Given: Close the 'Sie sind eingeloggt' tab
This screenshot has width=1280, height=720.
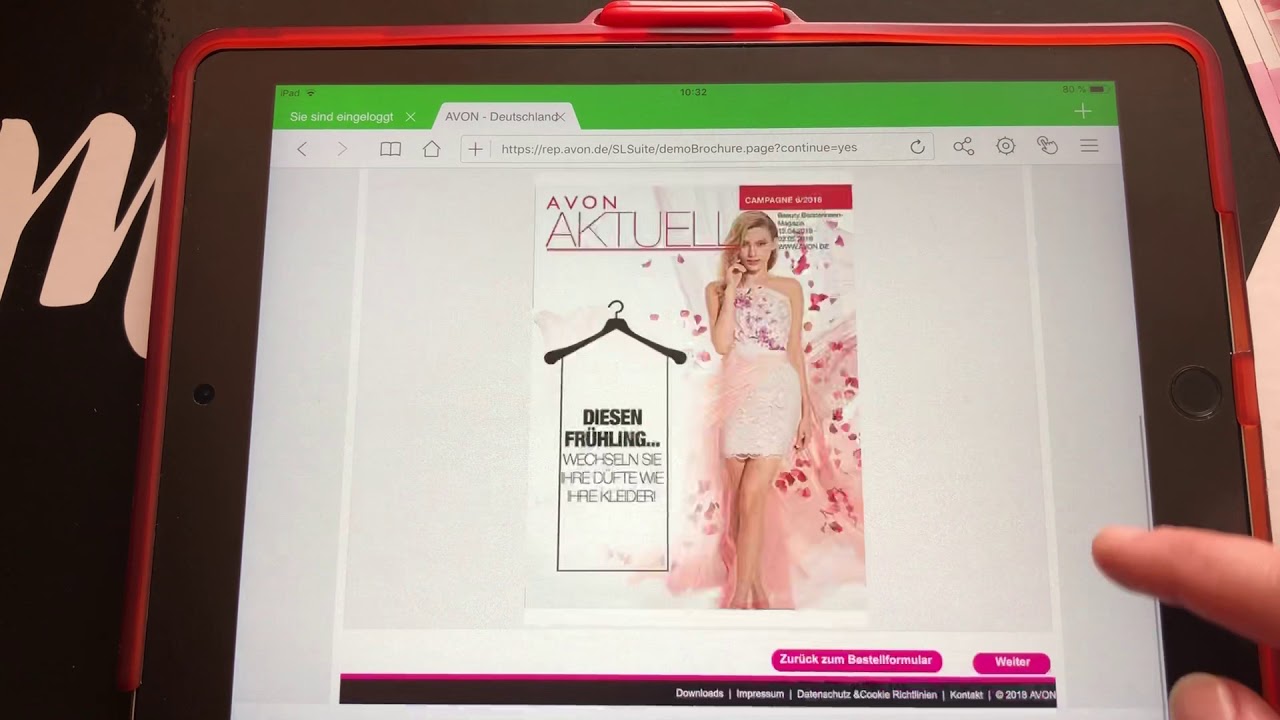Looking at the screenshot, I should coord(410,117).
